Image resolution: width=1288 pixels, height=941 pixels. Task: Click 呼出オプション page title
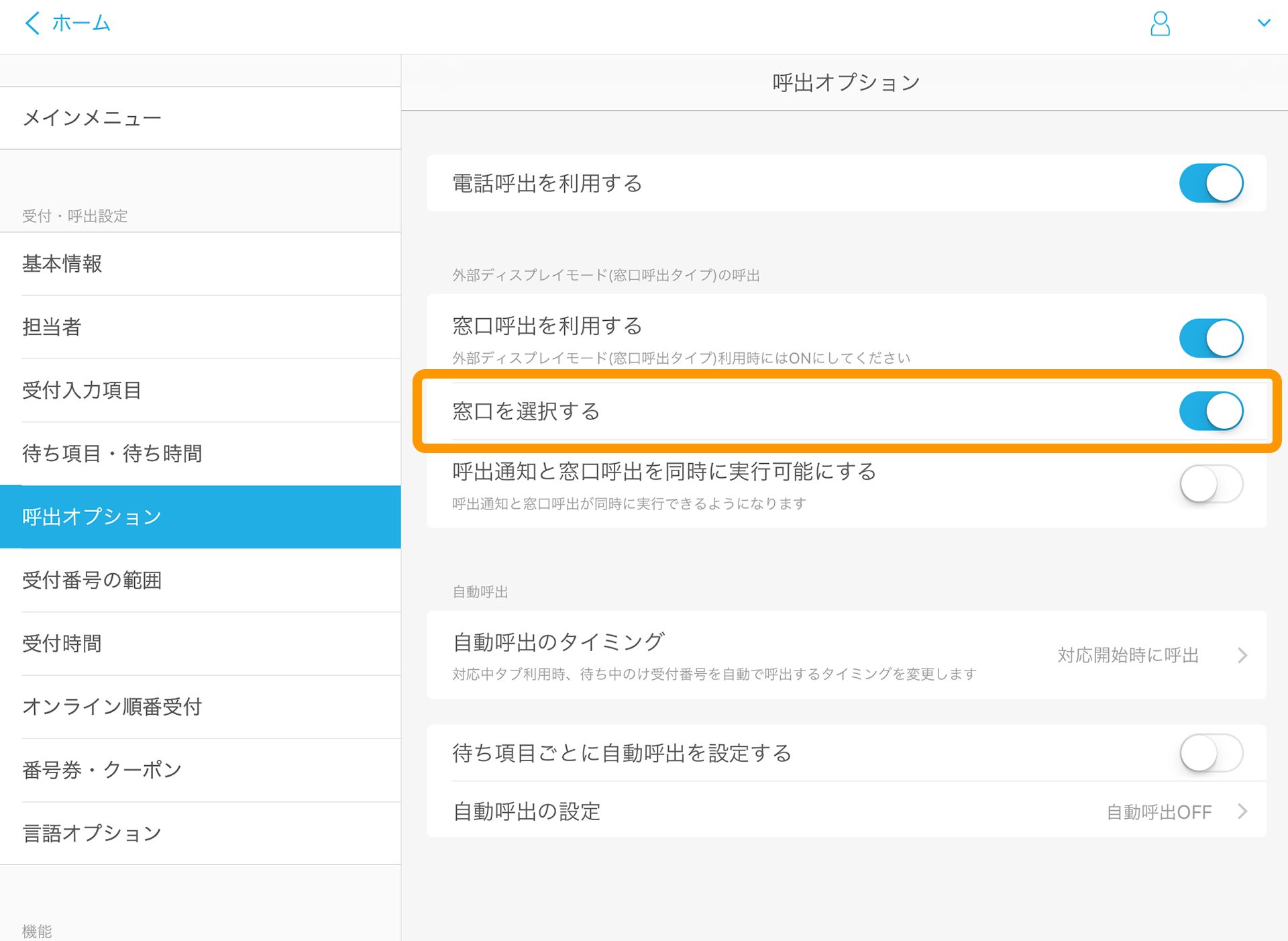pos(846,83)
